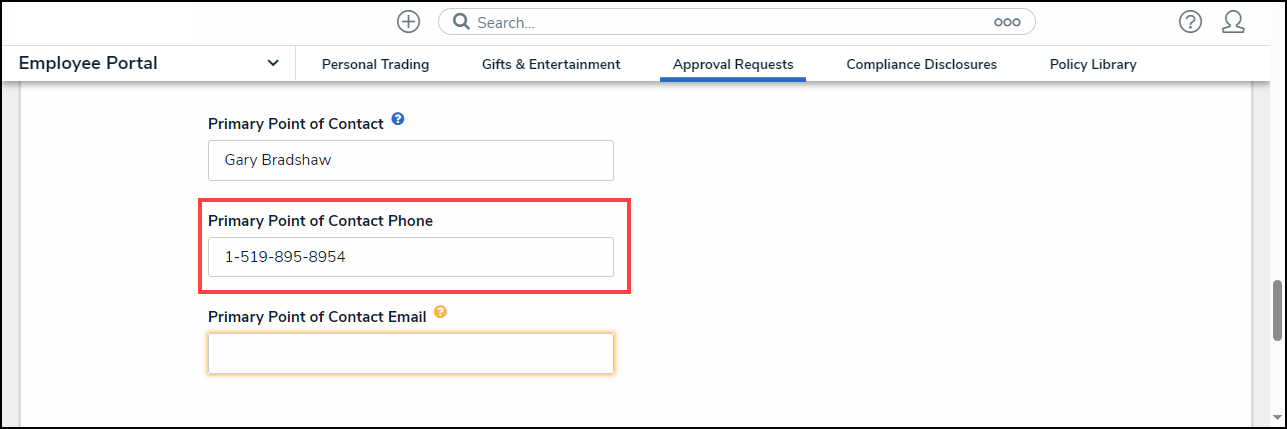Select the Approval Requests tab

pyautogui.click(x=733, y=64)
